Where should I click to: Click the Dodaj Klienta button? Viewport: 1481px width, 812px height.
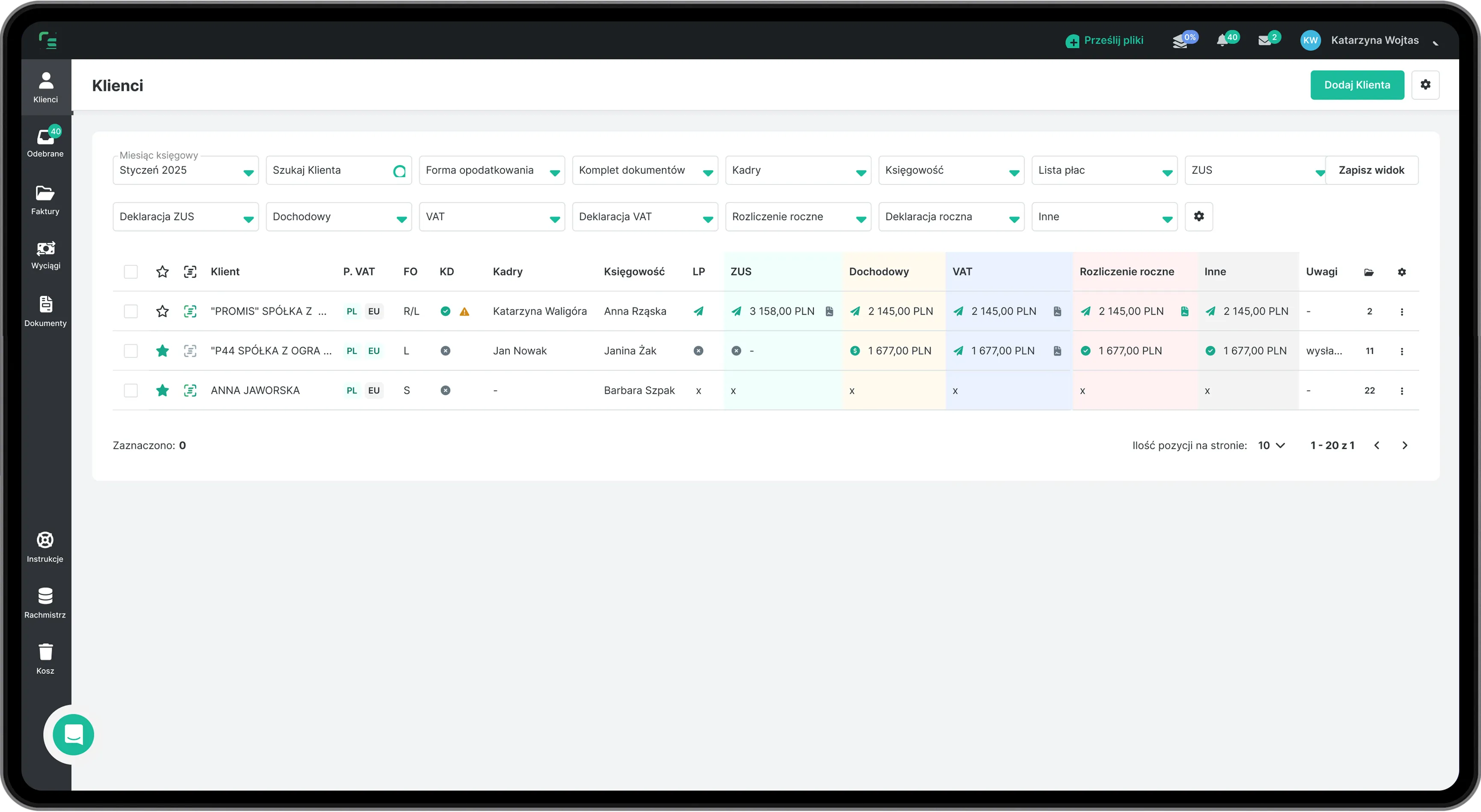point(1357,84)
